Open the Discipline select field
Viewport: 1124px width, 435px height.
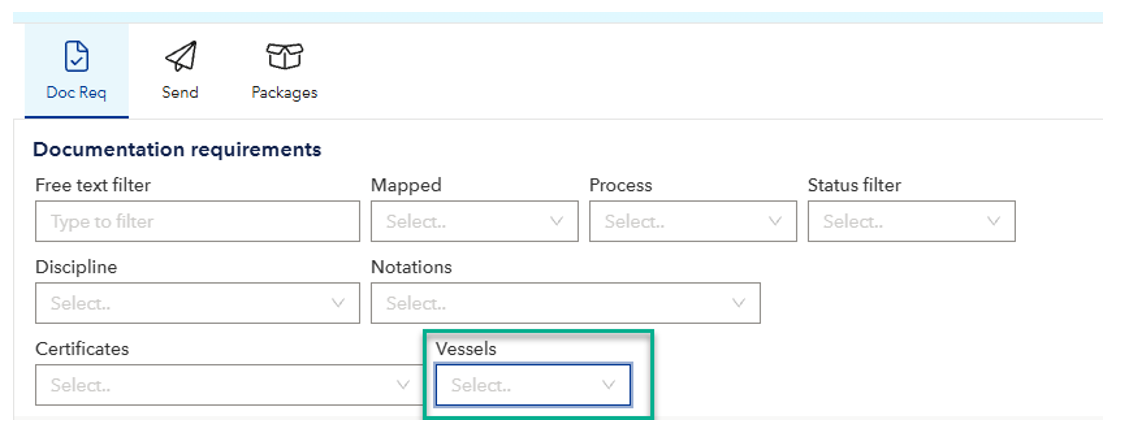click(x=180, y=303)
